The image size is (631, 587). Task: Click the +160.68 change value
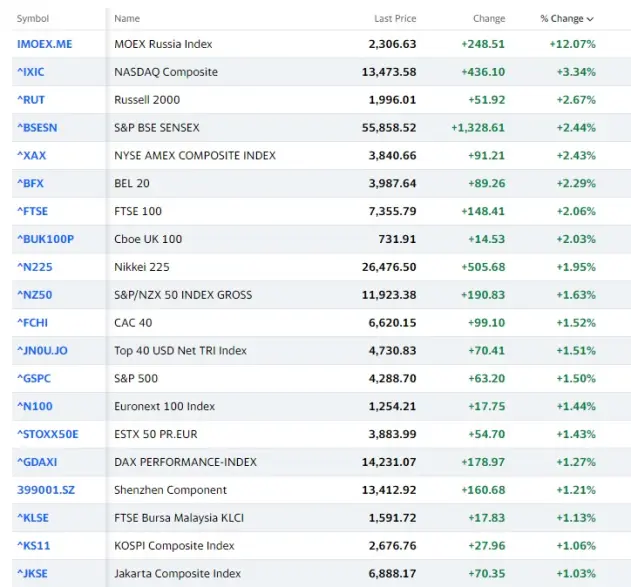pos(483,490)
